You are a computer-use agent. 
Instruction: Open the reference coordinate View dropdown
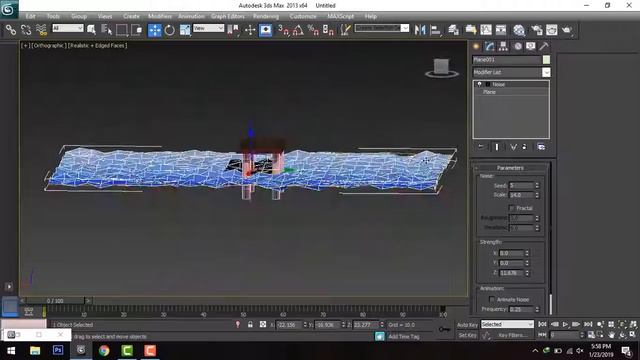point(209,28)
